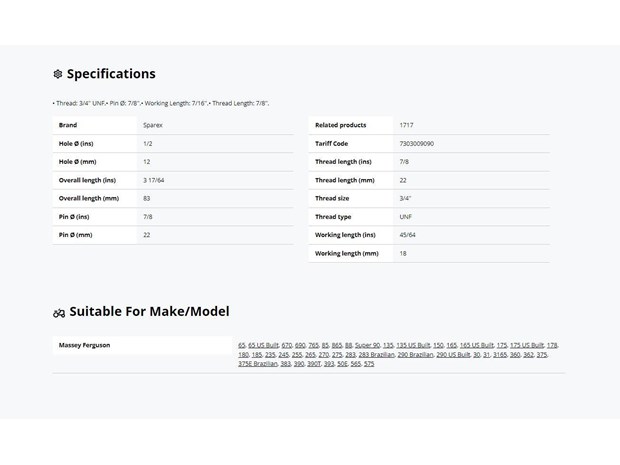The height and width of the screenshot is (465, 620).
Task: Open the 290 Brazilian model link
Action: (415, 355)
